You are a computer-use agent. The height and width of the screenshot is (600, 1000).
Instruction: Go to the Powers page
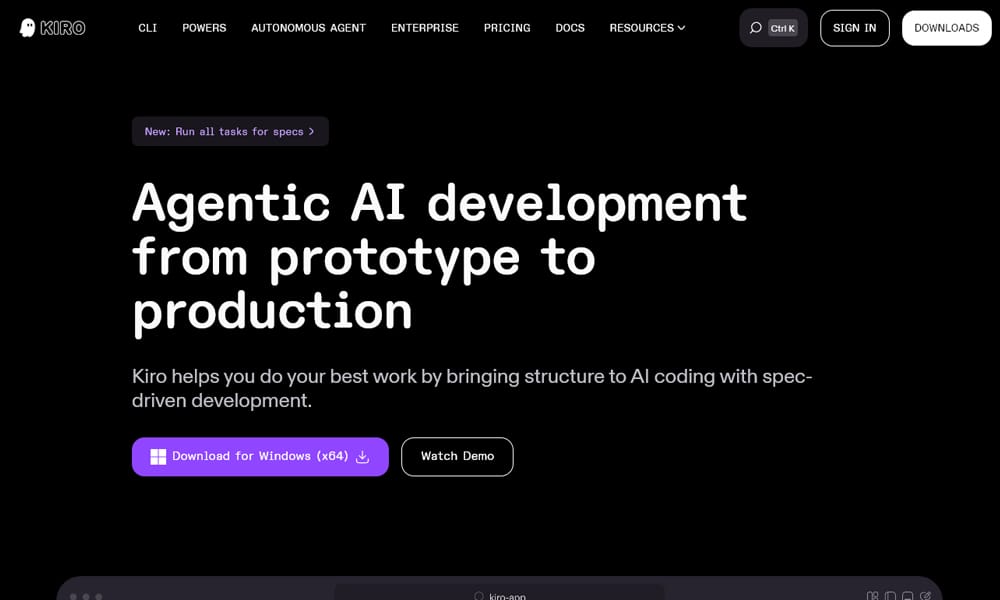[204, 28]
